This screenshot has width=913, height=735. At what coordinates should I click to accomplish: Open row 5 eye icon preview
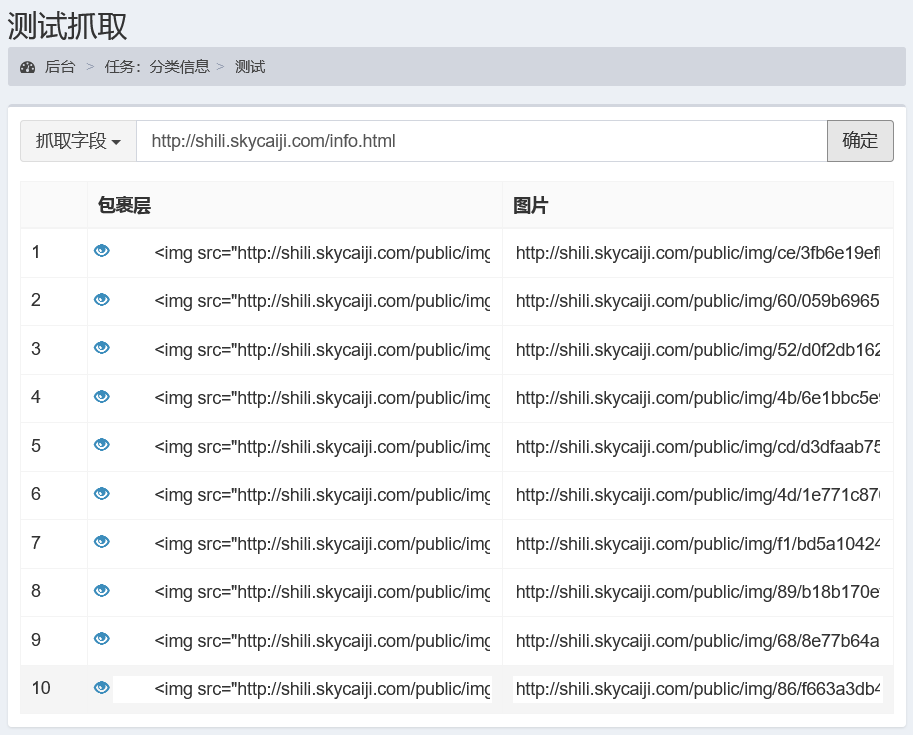coord(101,445)
